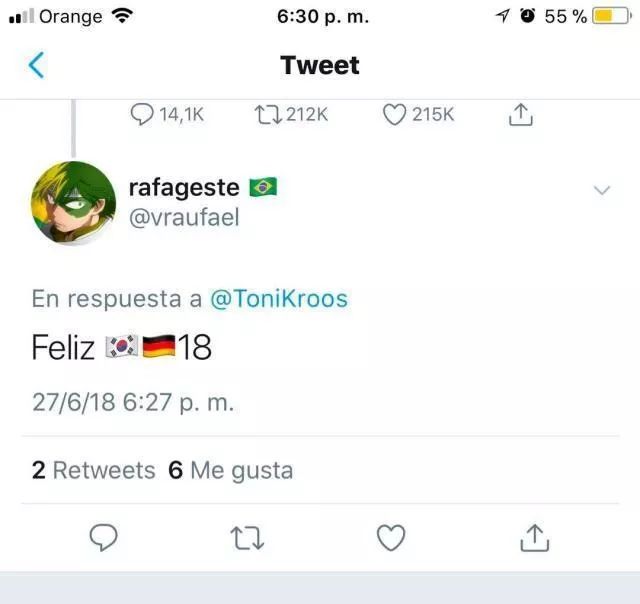Reply to rafageste's tweet
This screenshot has width=640, height=604.
[104, 538]
